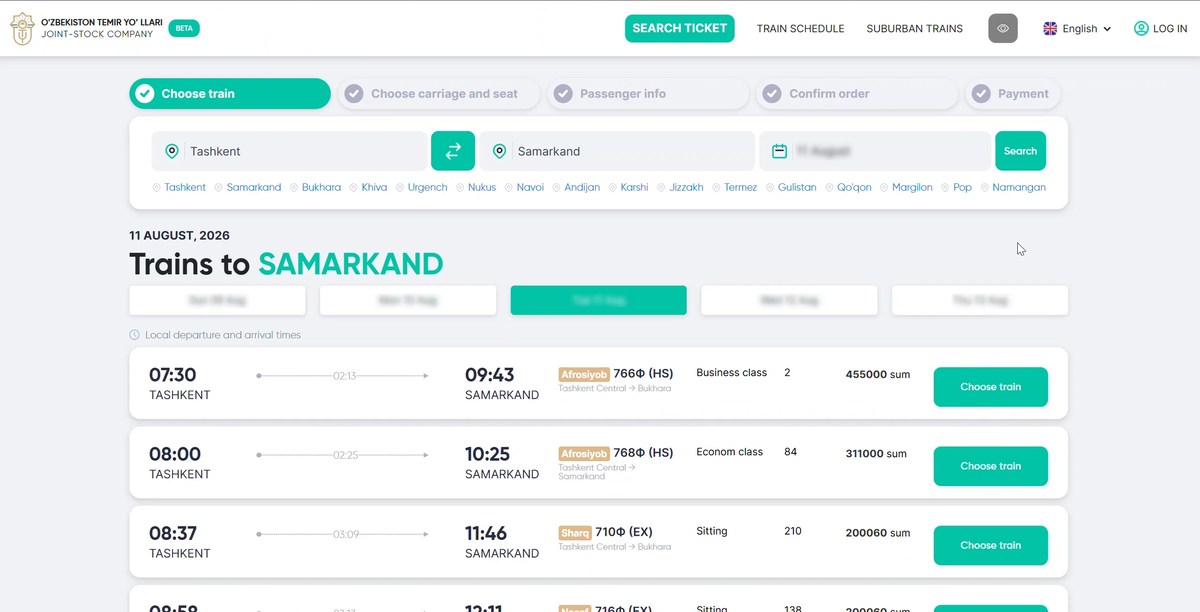The image size is (1200, 612).
Task: Click the 455000 sum price
Action: click(x=878, y=374)
